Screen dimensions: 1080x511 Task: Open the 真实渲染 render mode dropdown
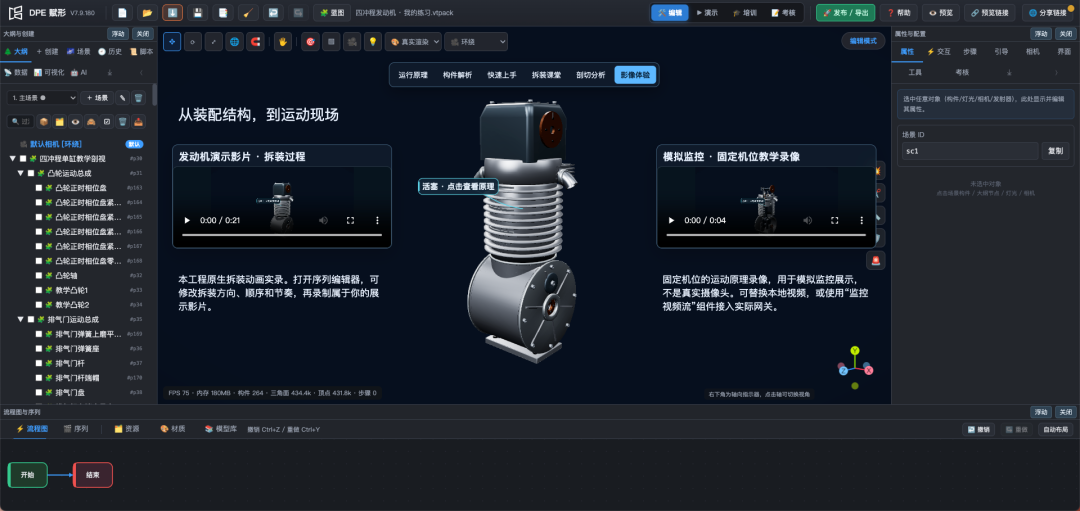click(413, 42)
